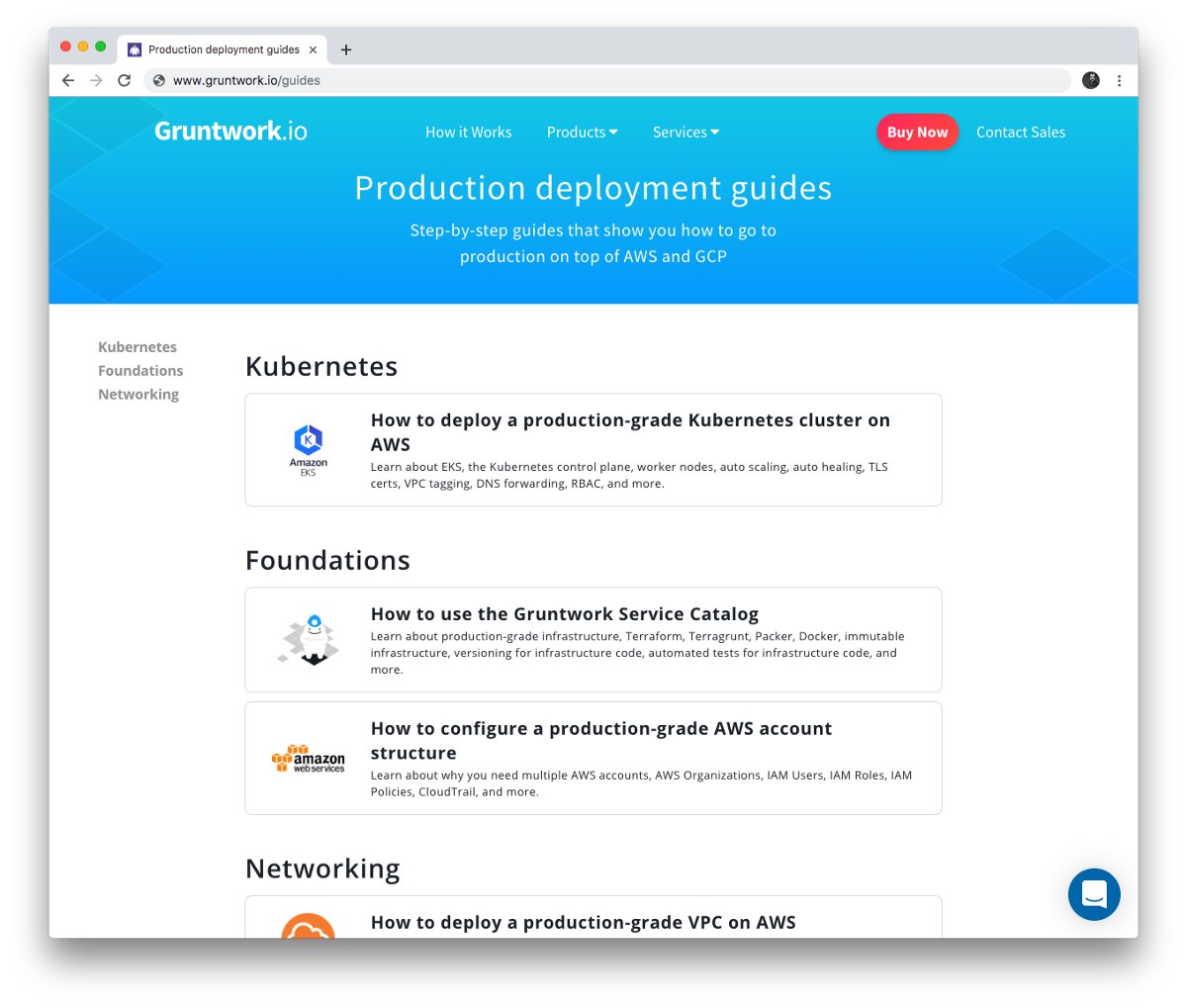Click the 'Learn about EKS' description text
1187x1008 pixels.
point(629,475)
